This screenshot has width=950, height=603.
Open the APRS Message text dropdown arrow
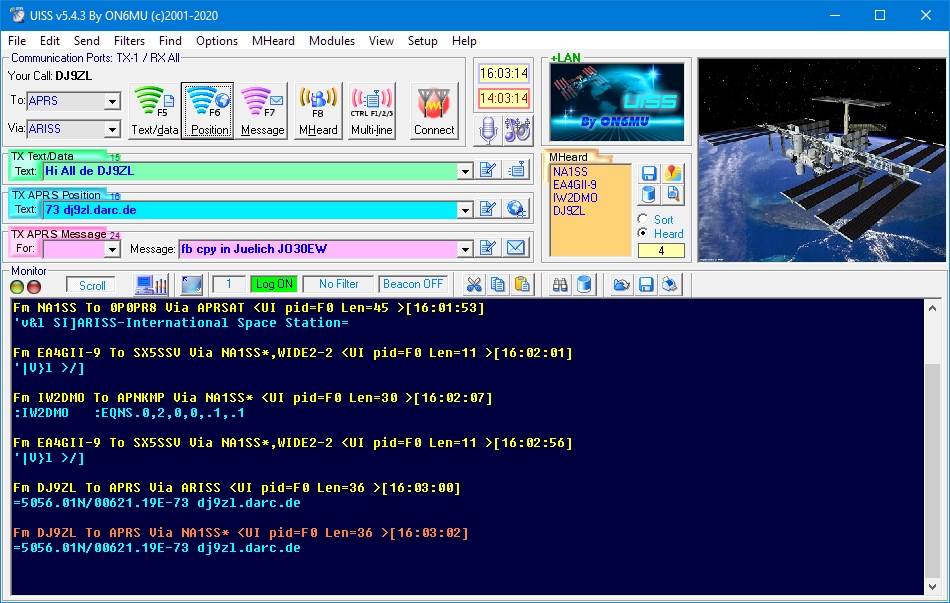point(465,249)
